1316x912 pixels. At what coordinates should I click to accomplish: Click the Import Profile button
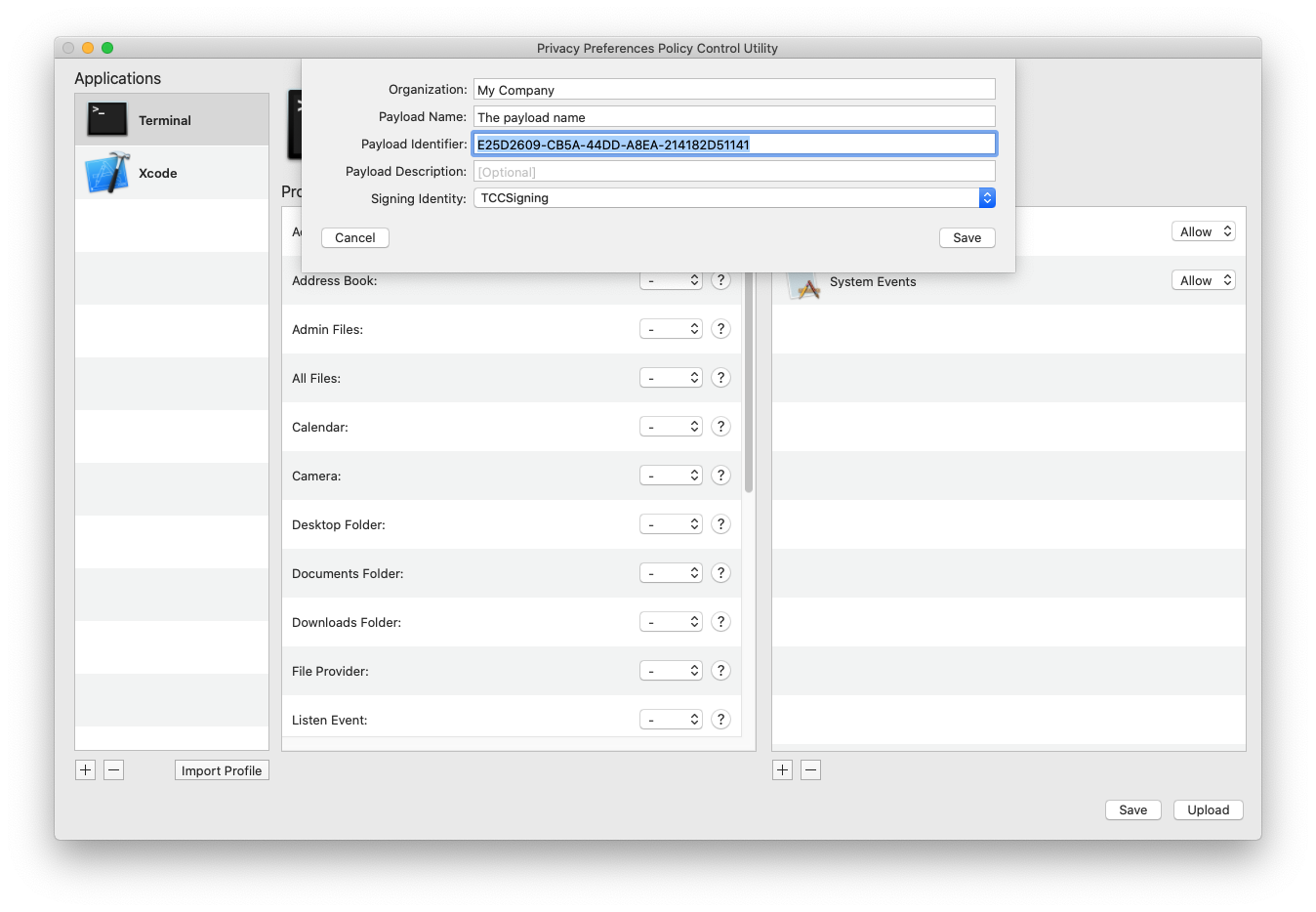(x=222, y=769)
